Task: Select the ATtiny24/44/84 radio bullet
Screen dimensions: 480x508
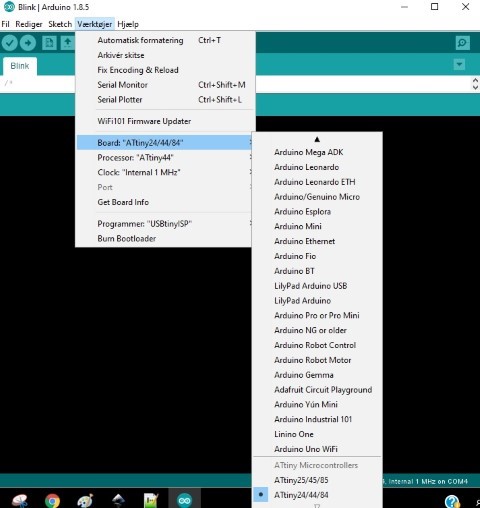Action: (x=261, y=495)
